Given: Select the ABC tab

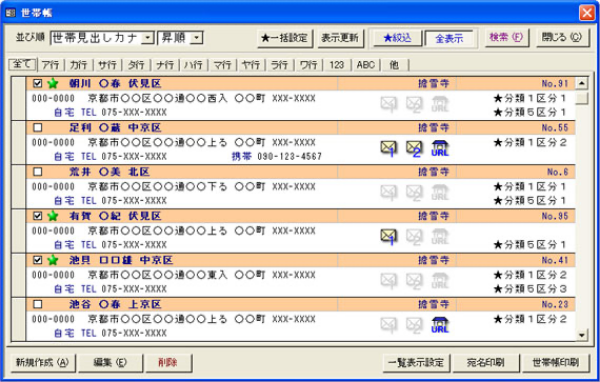Looking at the screenshot, I should (365, 65).
